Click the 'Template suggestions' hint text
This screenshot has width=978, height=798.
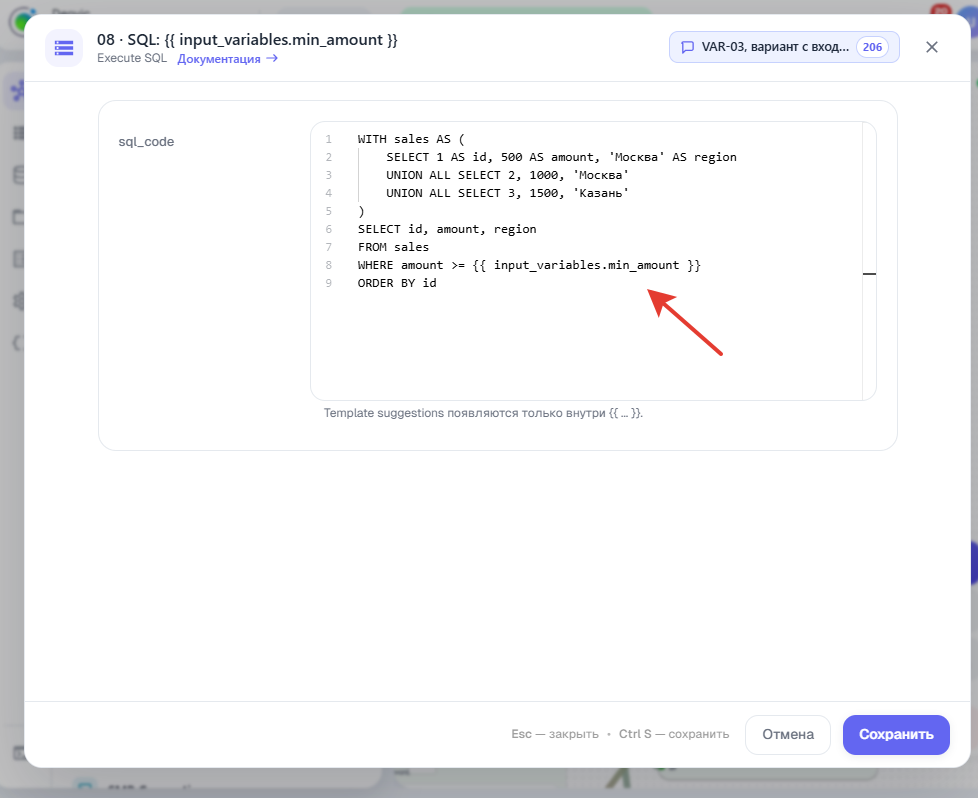pos(483,413)
